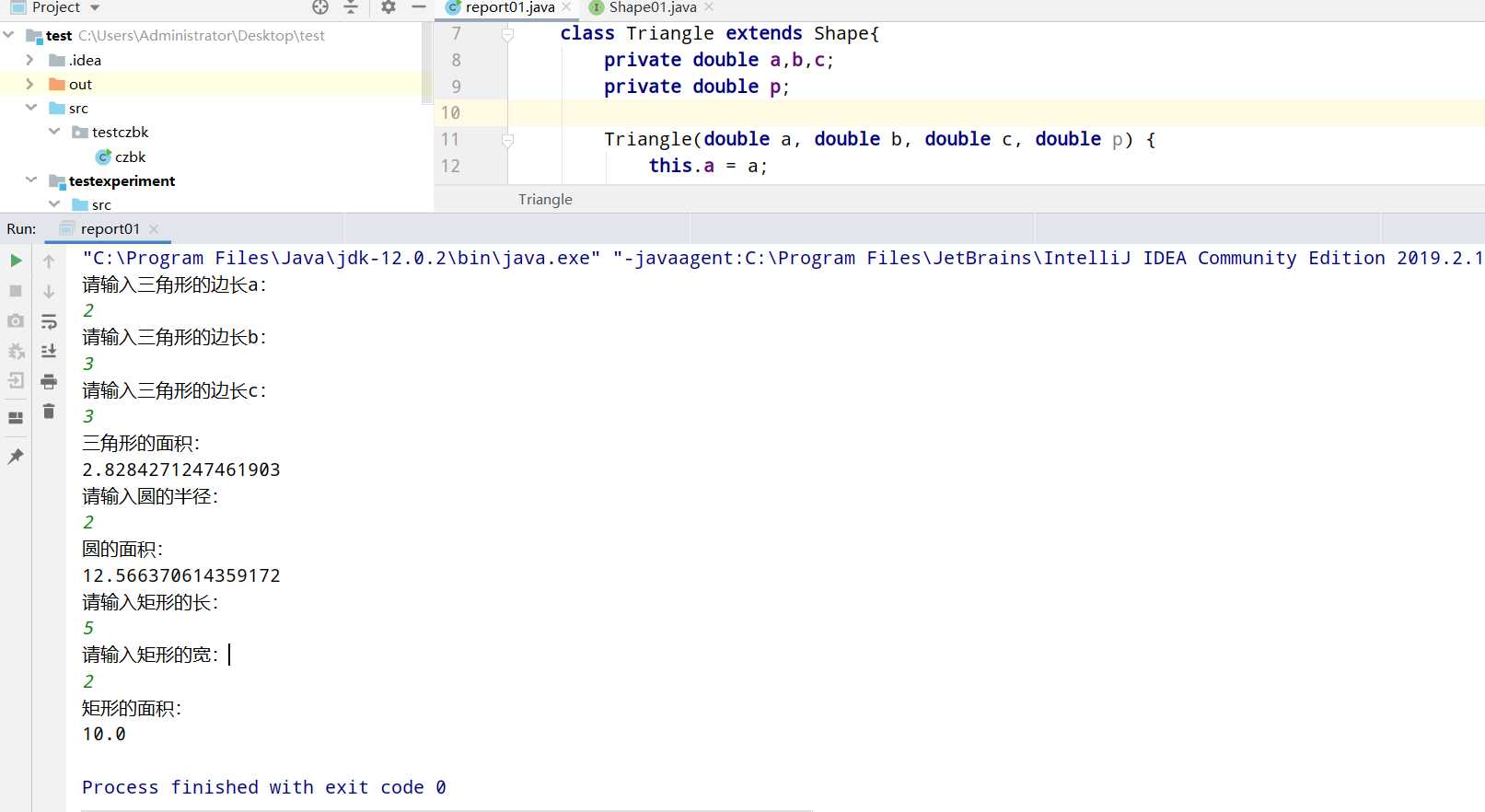The height and width of the screenshot is (812, 1485).
Task: Pin the Run tab with the pin icon
Action: point(16,456)
